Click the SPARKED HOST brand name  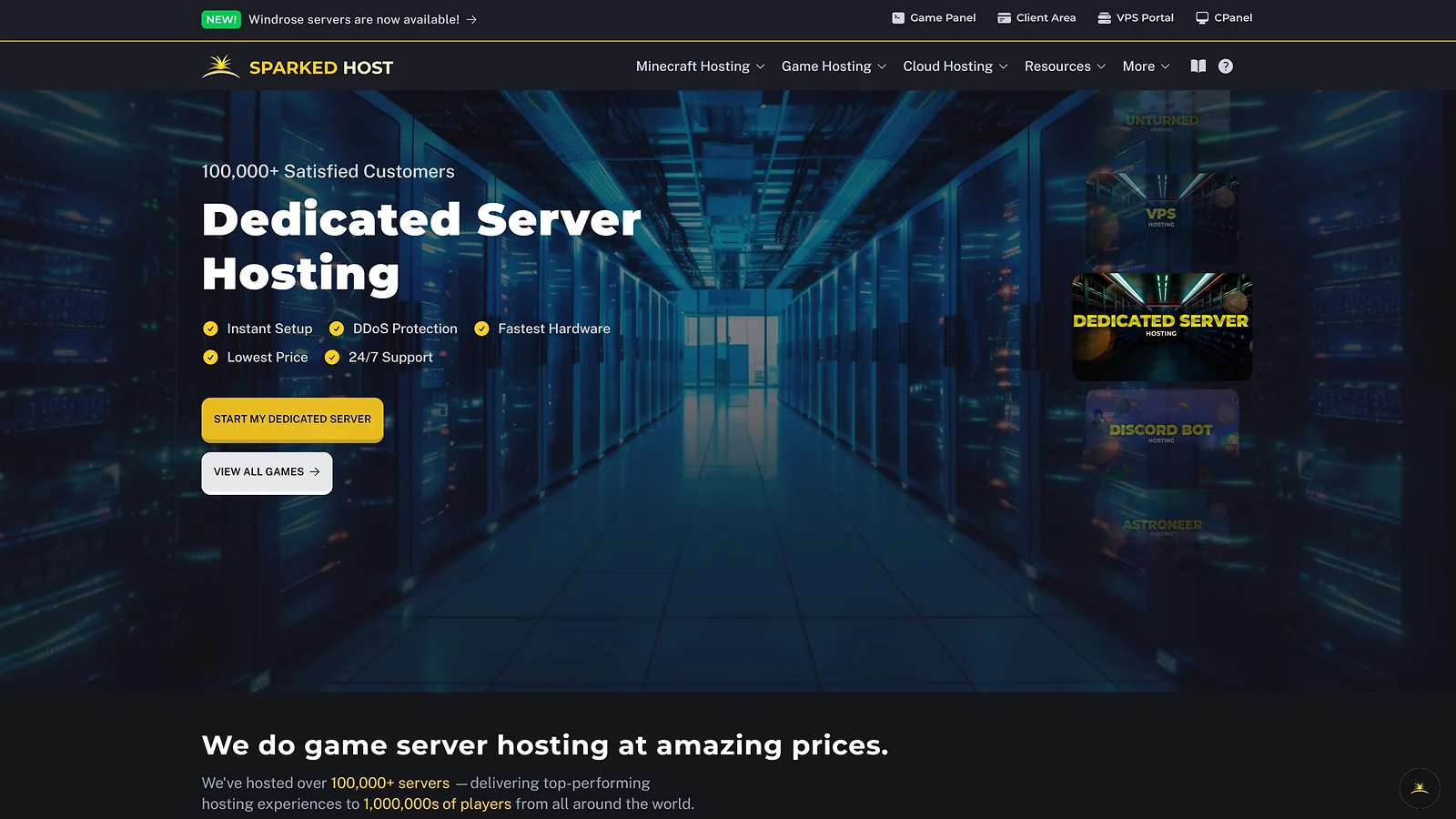pyautogui.click(x=321, y=67)
